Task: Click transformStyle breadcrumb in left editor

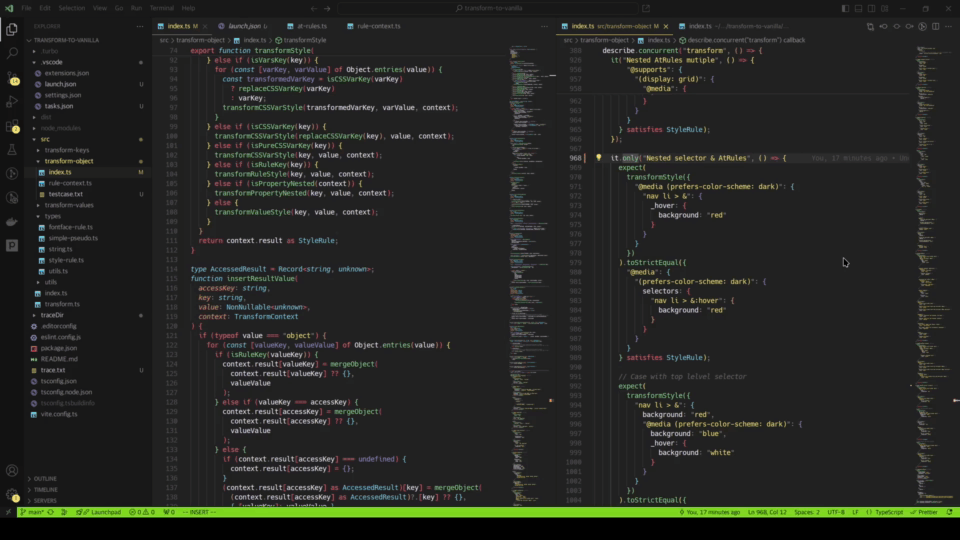Action: [x=300, y=40]
